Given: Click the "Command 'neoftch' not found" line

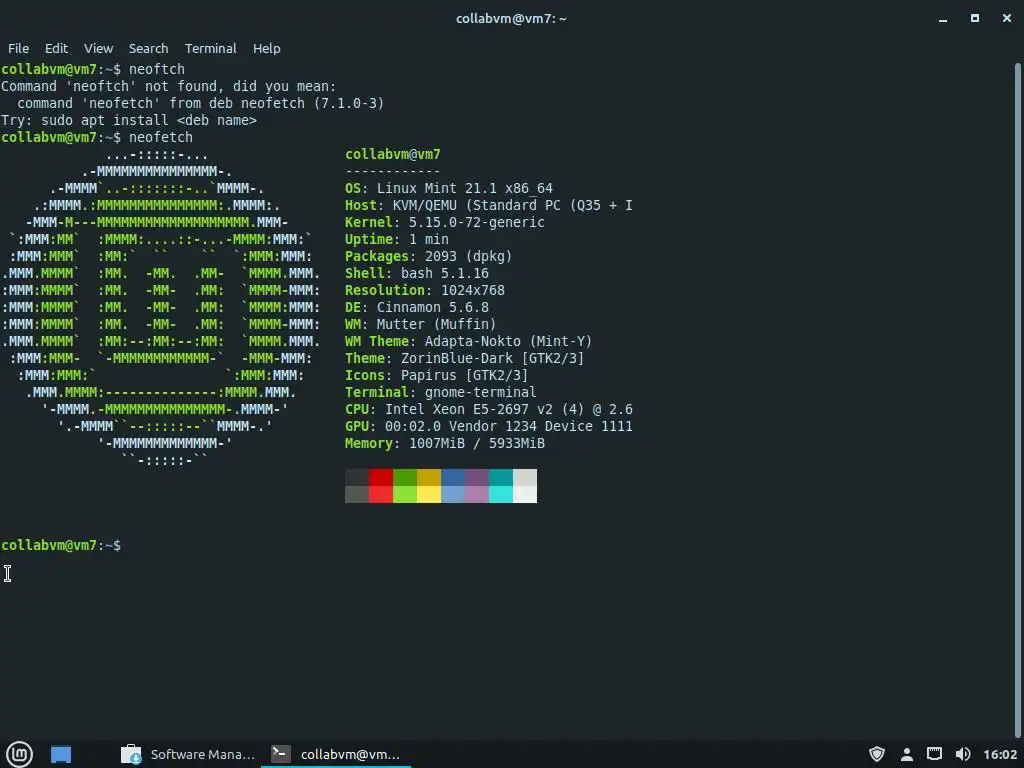Looking at the screenshot, I should [x=168, y=86].
